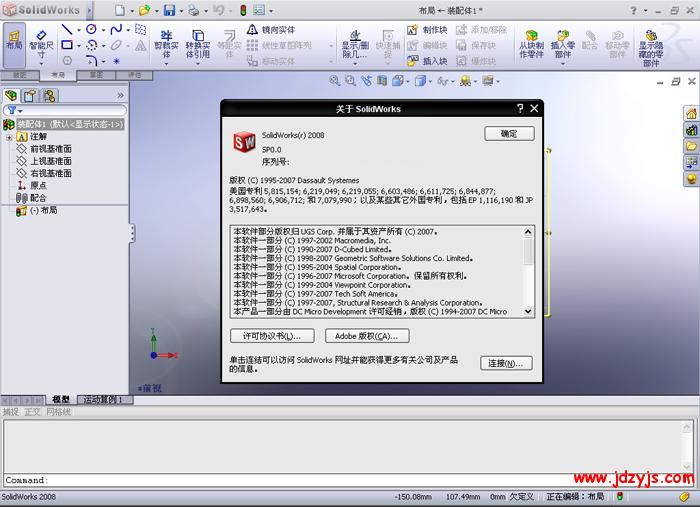Viewport: 700px width, 507px height.
Task: Open the PropertyManager tab icon
Action: coord(30,96)
